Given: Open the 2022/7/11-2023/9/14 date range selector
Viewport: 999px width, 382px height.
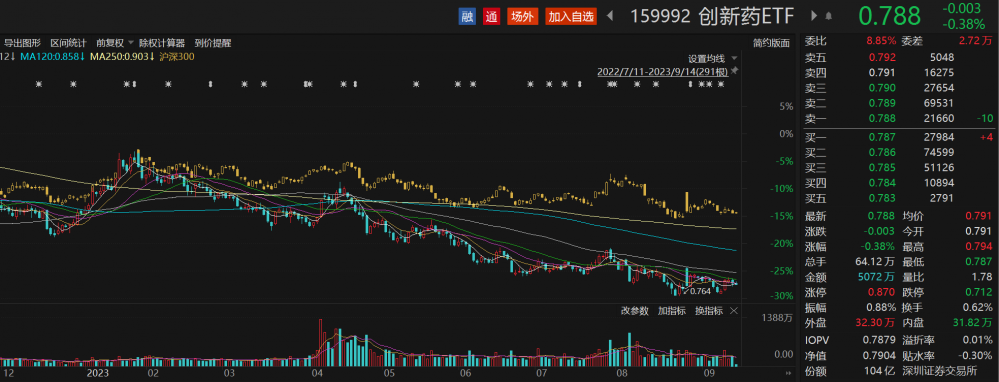Looking at the screenshot, I should coord(663,71).
